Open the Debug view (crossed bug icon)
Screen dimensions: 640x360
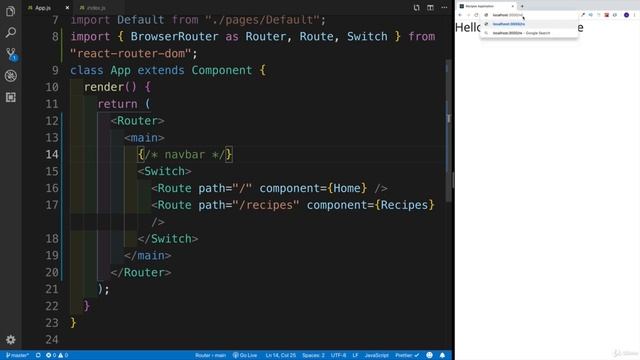[x=11, y=76]
